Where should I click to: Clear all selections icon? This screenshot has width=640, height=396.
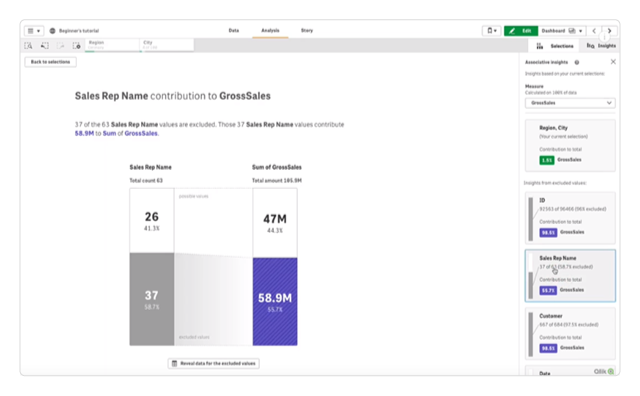pyautogui.click(x=76, y=46)
